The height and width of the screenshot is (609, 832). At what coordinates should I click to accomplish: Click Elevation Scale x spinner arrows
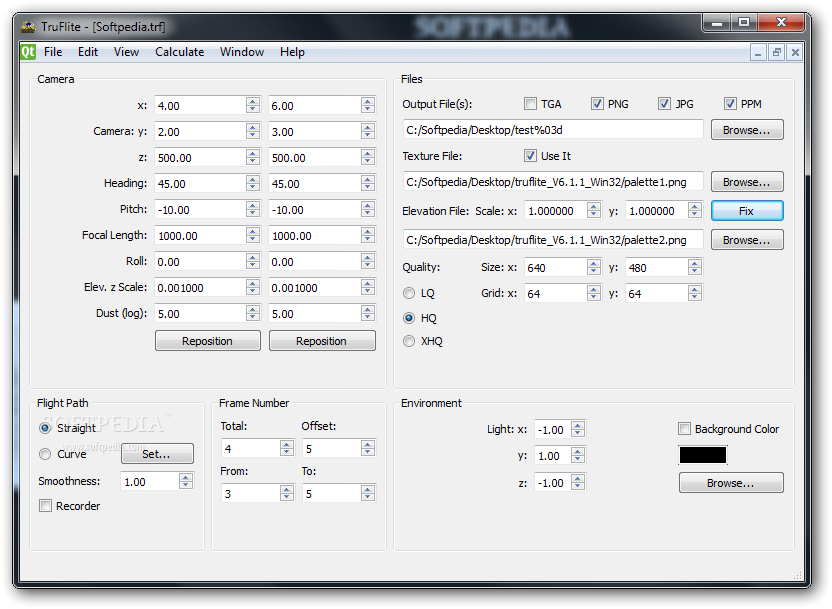click(594, 211)
